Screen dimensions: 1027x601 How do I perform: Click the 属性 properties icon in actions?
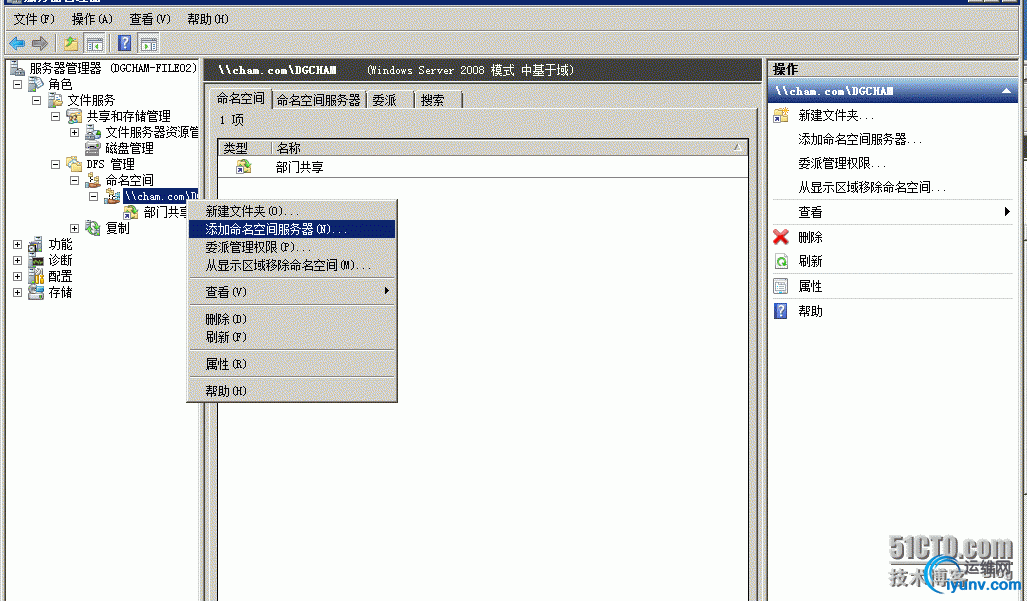(x=781, y=286)
